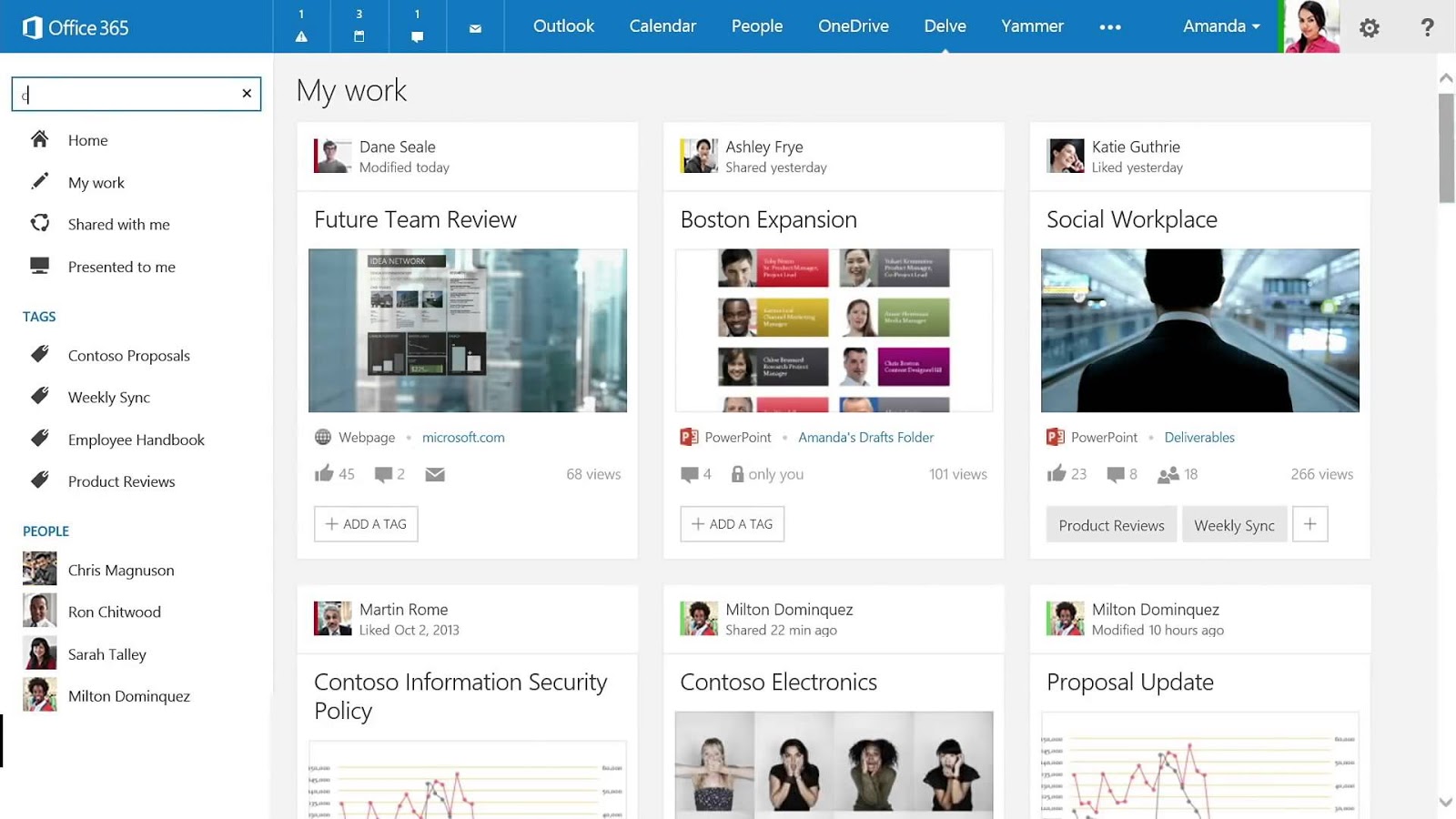The height and width of the screenshot is (819, 1456).
Task: Click the Webpage globe icon
Action: [x=323, y=437]
